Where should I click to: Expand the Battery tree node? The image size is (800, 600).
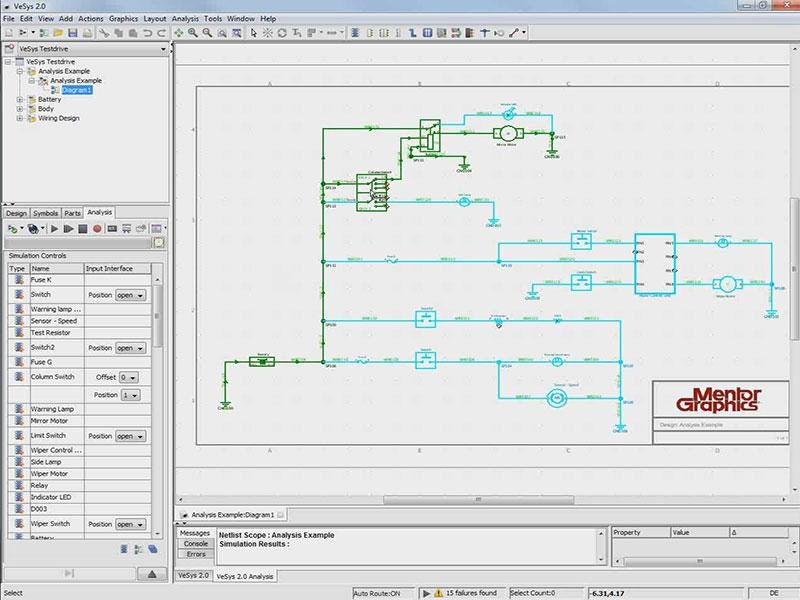coord(21,100)
